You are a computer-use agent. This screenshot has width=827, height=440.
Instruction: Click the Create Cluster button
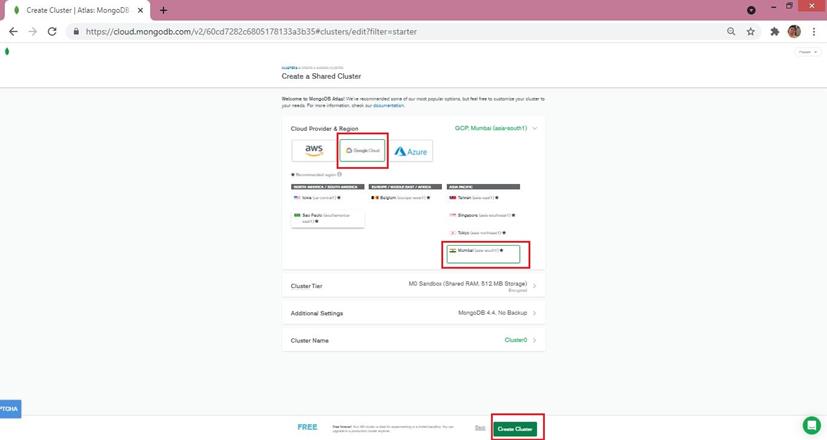515,429
